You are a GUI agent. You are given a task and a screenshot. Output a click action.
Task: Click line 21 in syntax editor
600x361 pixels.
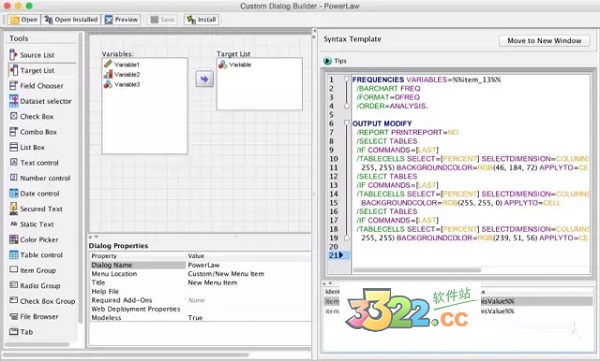point(470,255)
